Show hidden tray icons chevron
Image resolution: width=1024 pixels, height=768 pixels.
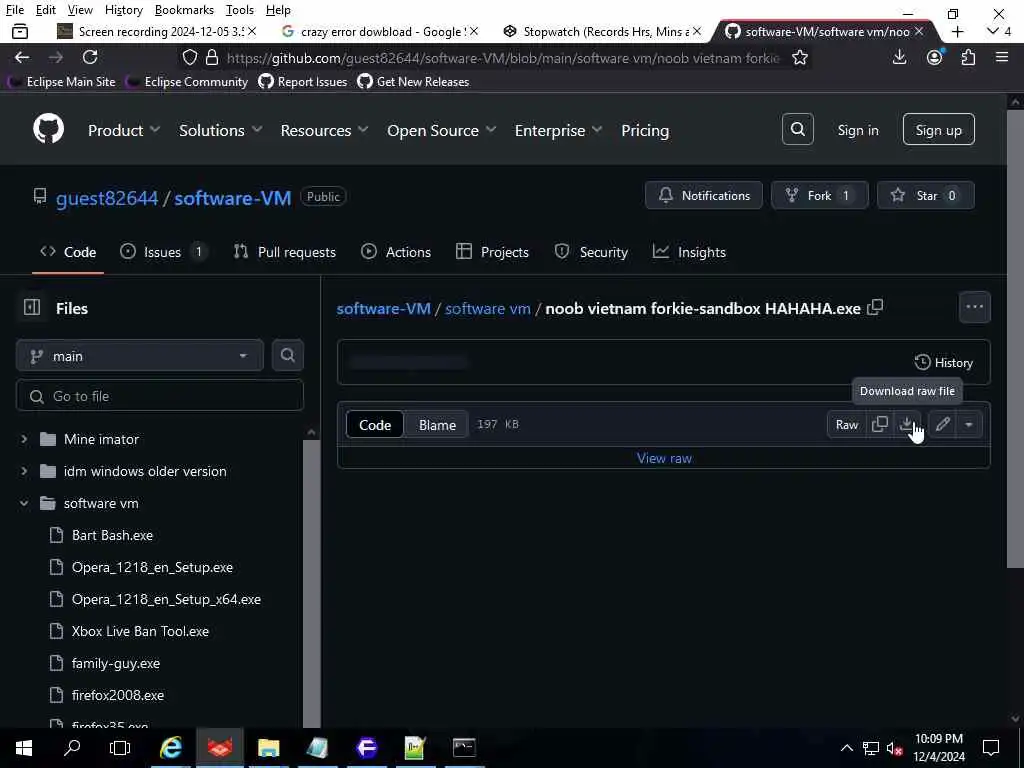click(x=846, y=748)
